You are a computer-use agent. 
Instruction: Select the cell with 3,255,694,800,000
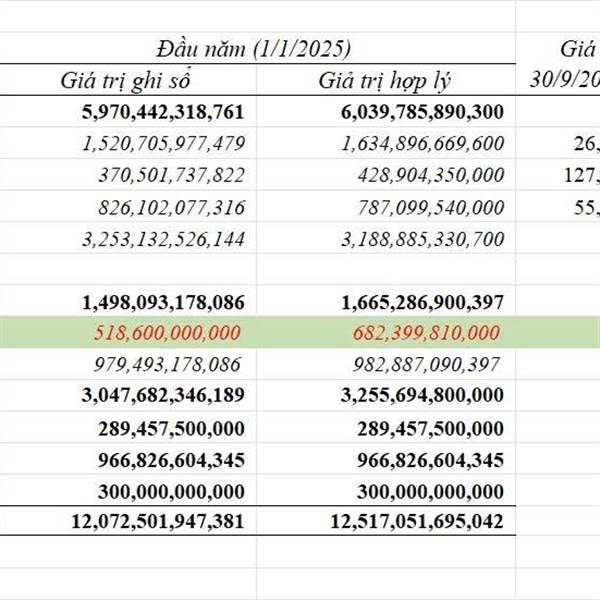[422, 396]
